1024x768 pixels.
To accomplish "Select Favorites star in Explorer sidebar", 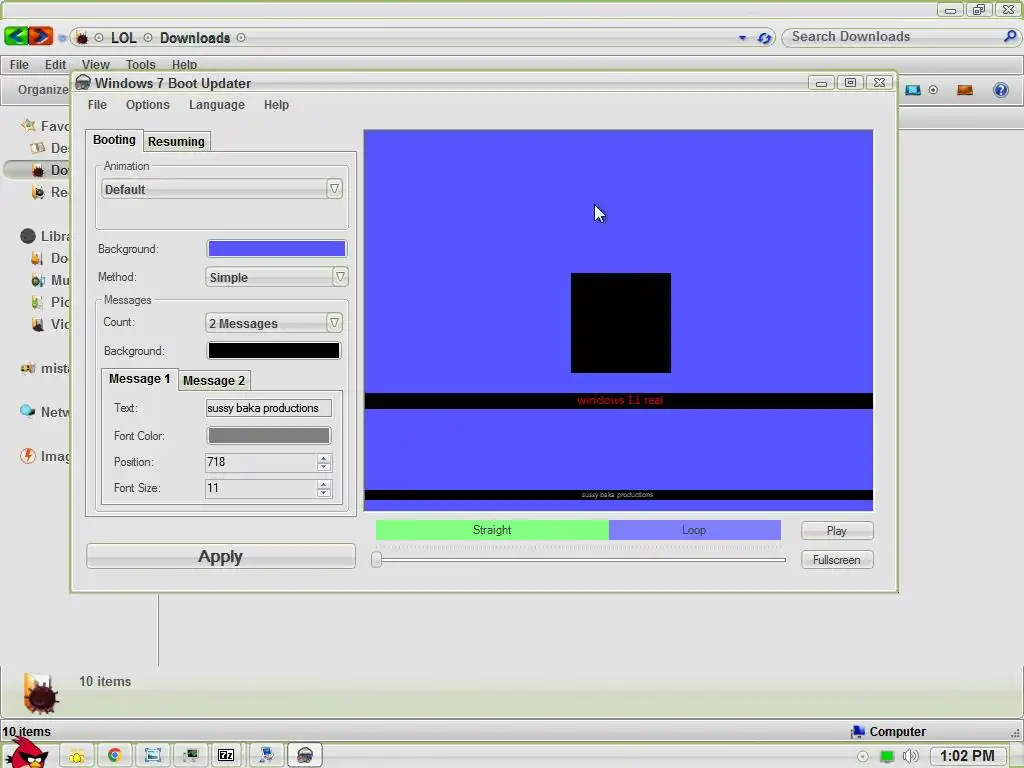I will pos(28,125).
